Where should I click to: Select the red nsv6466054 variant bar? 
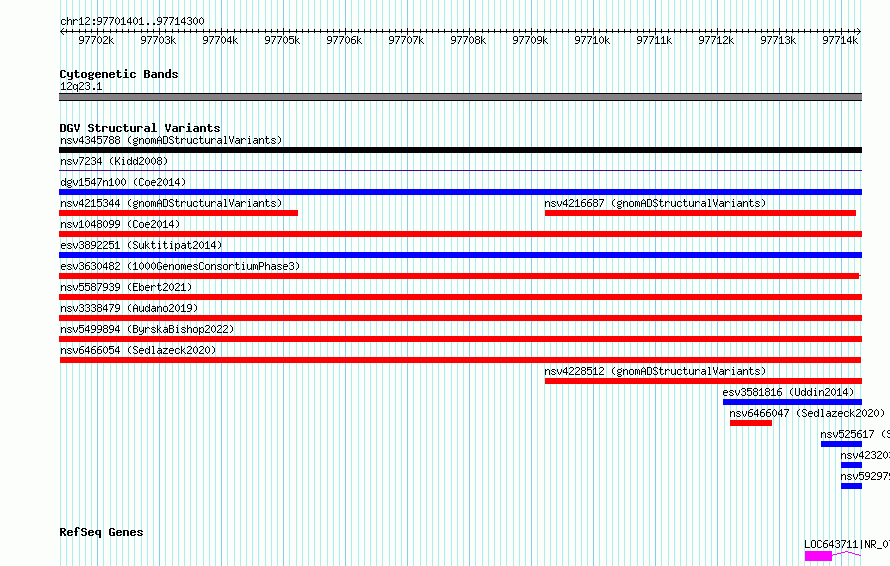tap(460, 360)
